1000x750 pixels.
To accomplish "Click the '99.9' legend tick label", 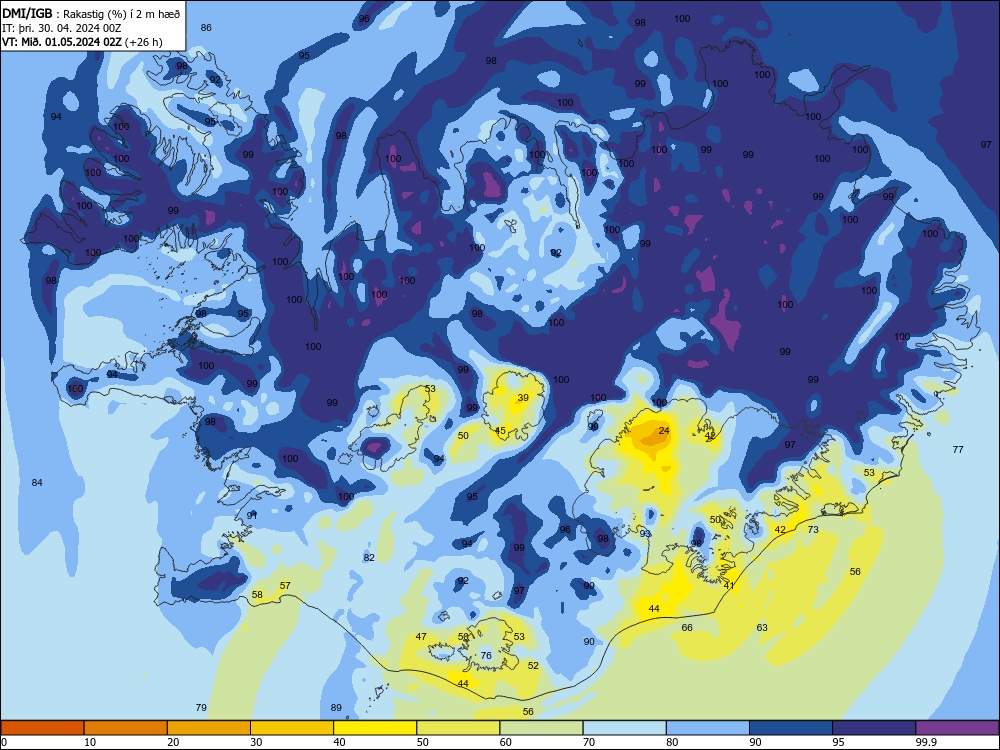I will [x=926, y=742].
